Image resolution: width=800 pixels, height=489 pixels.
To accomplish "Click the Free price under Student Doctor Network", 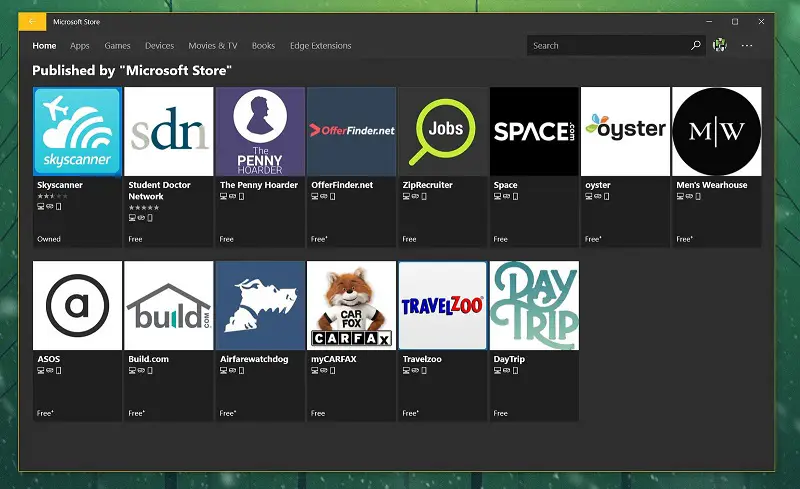I will point(135,239).
